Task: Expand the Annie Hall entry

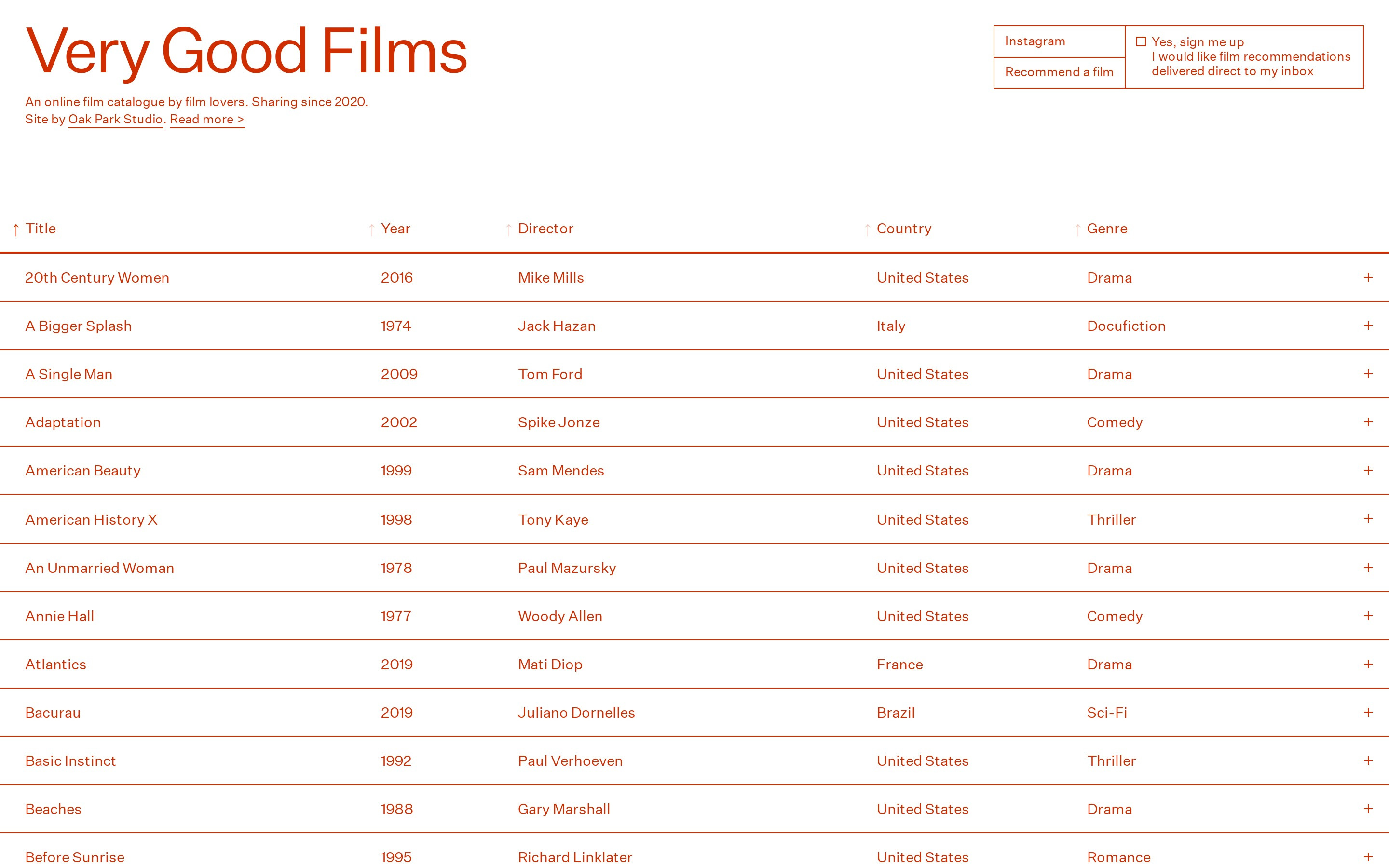Action: pyautogui.click(x=1368, y=616)
